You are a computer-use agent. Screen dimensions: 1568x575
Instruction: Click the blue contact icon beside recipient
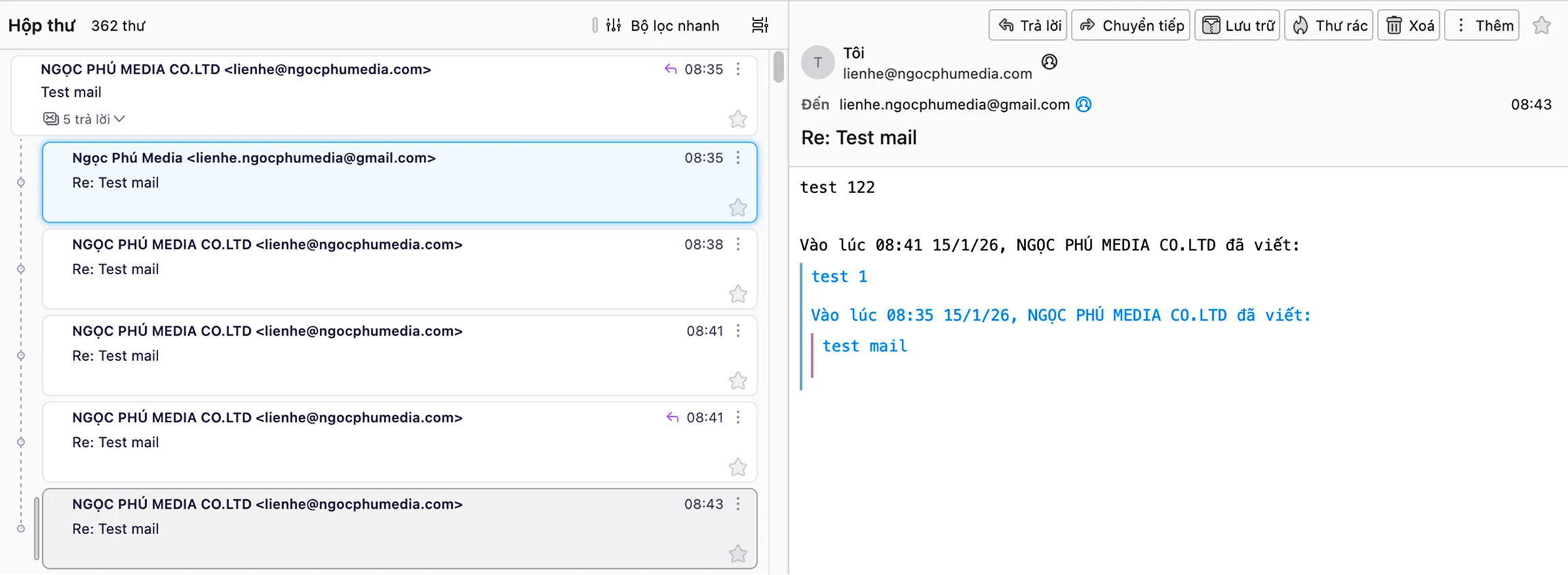[1083, 104]
